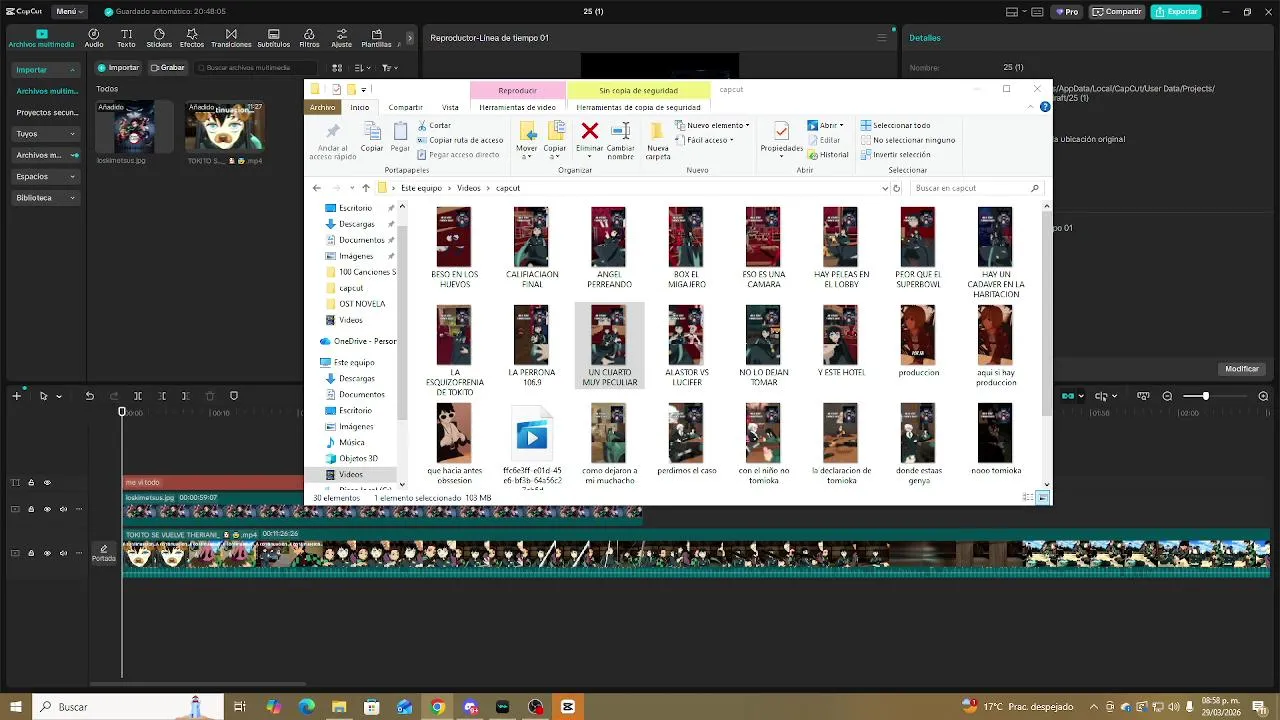The image size is (1280, 720).
Task: Switch to Vista ribbon tab
Action: pos(450,107)
